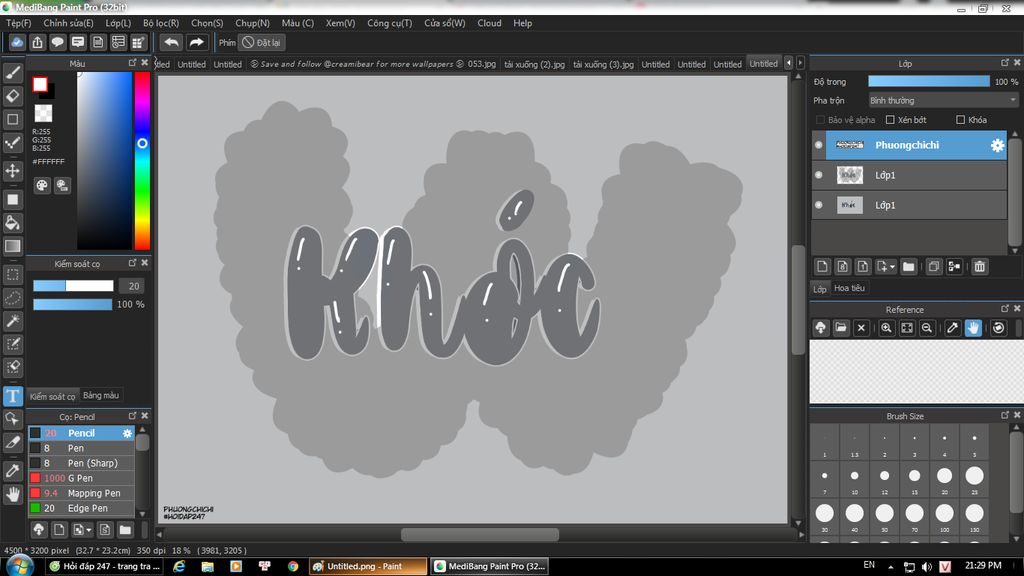
Task: Select the Brush tool in left toolbar
Action: tap(12, 72)
